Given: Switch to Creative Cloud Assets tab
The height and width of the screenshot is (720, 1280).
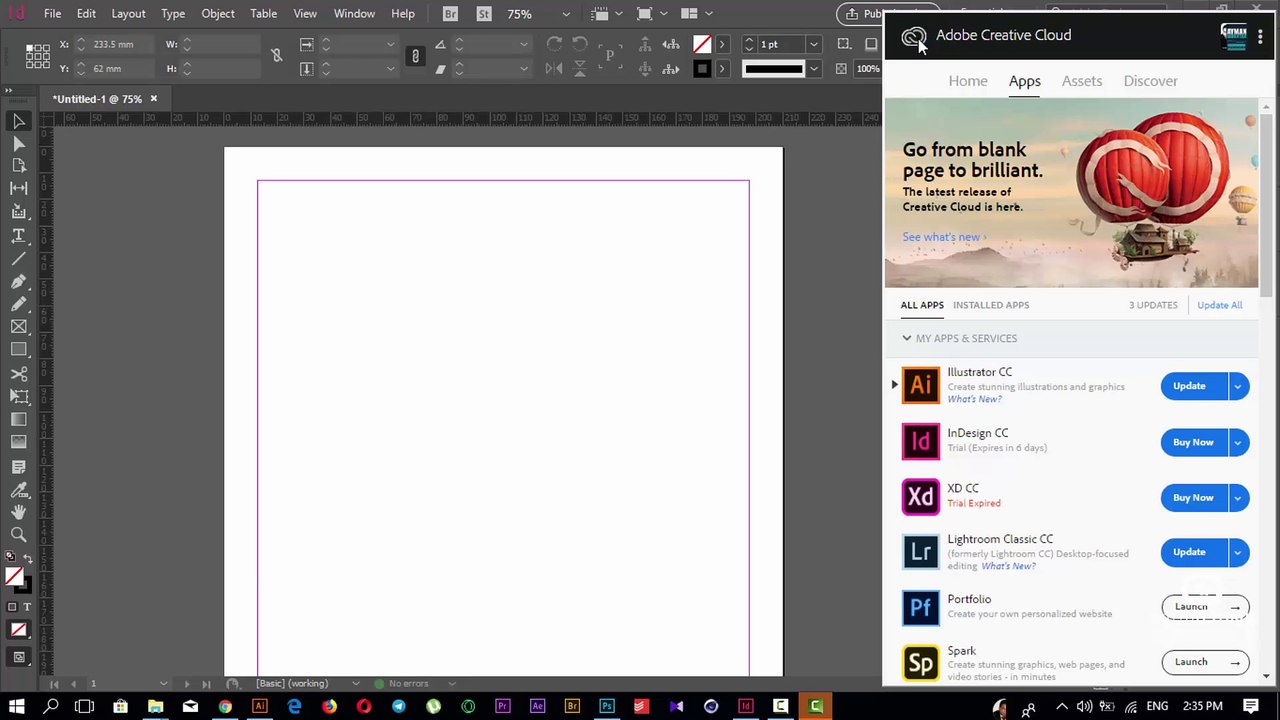Looking at the screenshot, I should (1082, 81).
